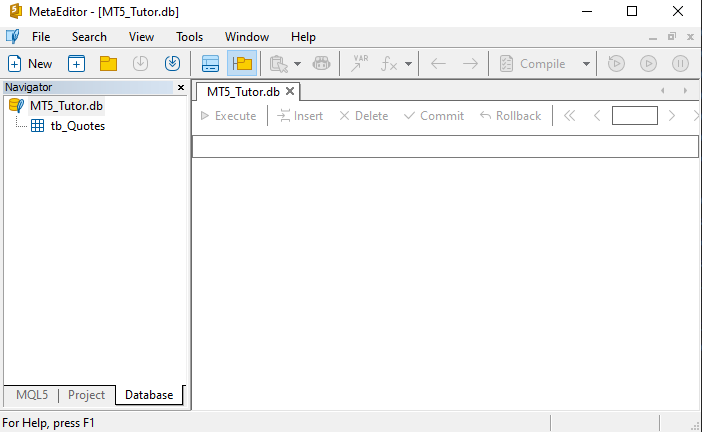Click the Compile button
The height and width of the screenshot is (432, 702).
coord(533,64)
